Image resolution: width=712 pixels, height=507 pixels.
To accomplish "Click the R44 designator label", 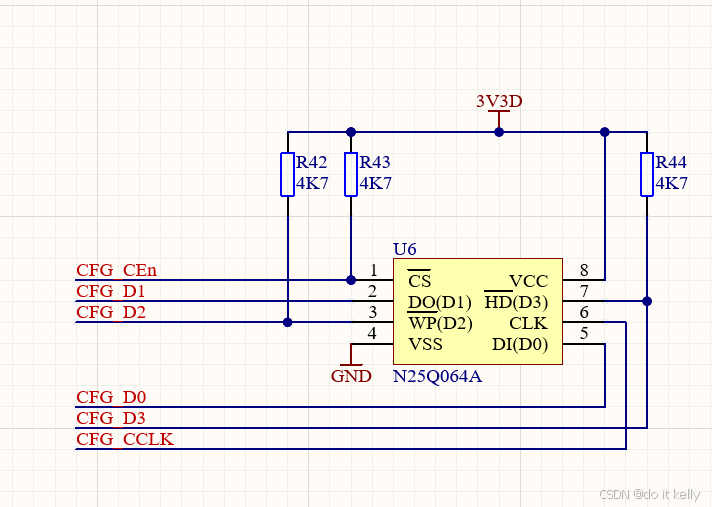I will click(671, 162).
